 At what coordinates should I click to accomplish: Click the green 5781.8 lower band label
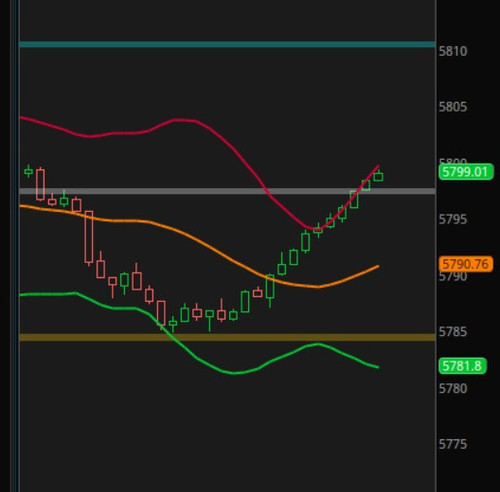click(x=463, y=366)
